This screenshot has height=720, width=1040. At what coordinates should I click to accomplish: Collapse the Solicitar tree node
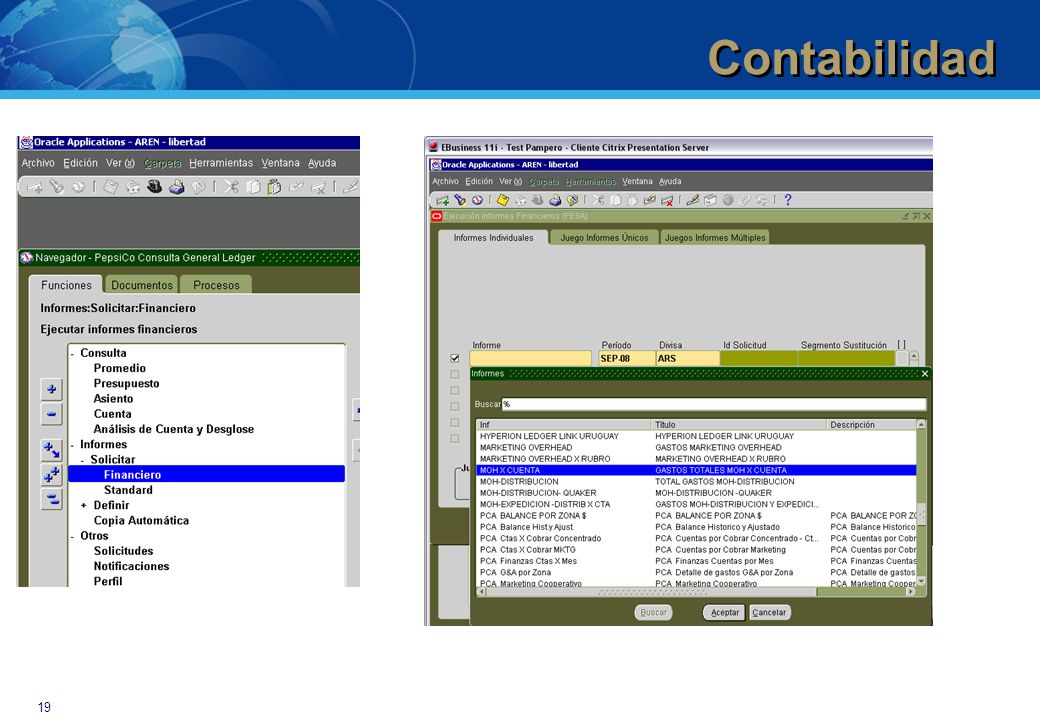82,460
